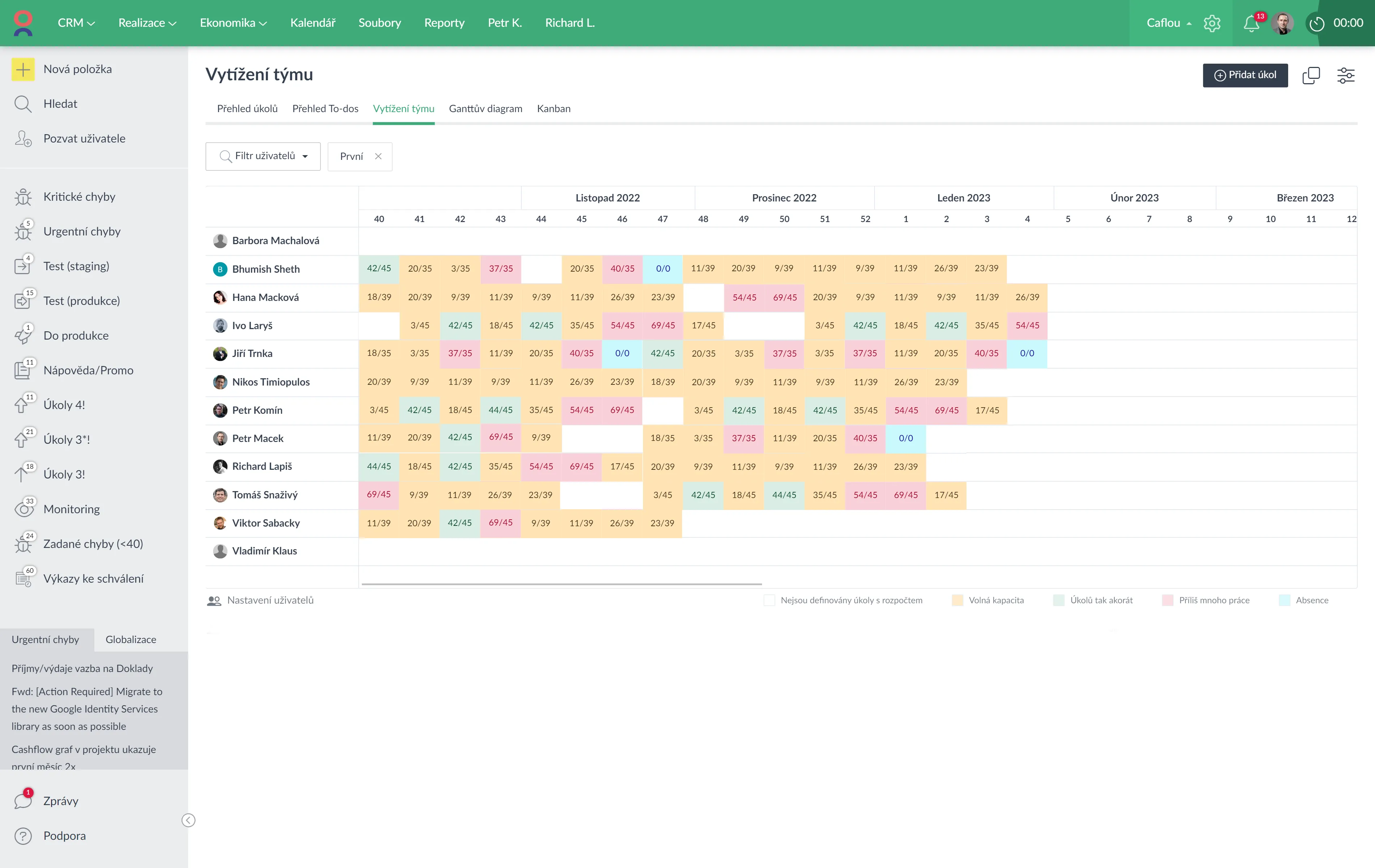Switch to Ganttův diagram tab
1375x868 pixels.
(485, 109)
